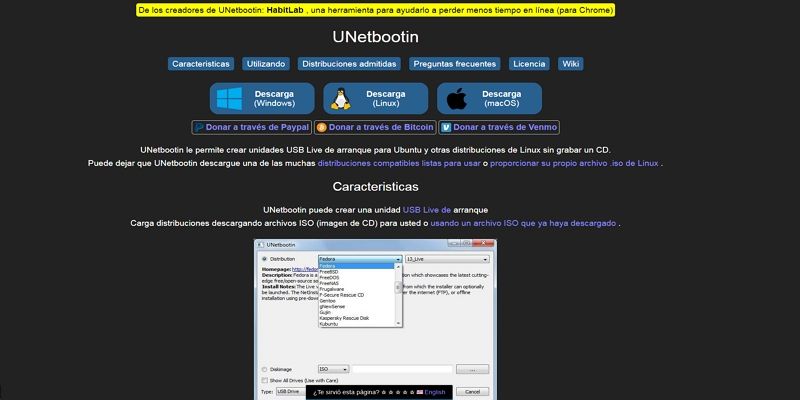The image size is (800, 400).
Task: Click the orange Bitcoin donation icon
Action: 321,128
